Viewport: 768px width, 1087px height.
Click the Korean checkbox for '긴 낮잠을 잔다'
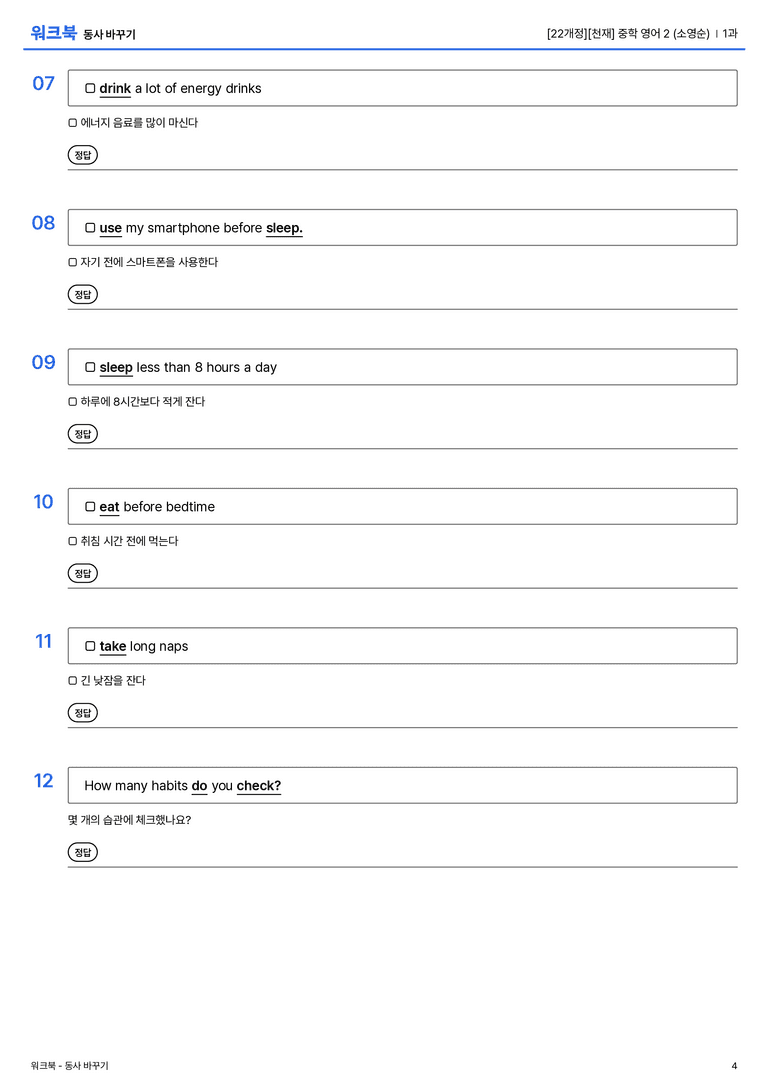point(73,681)
